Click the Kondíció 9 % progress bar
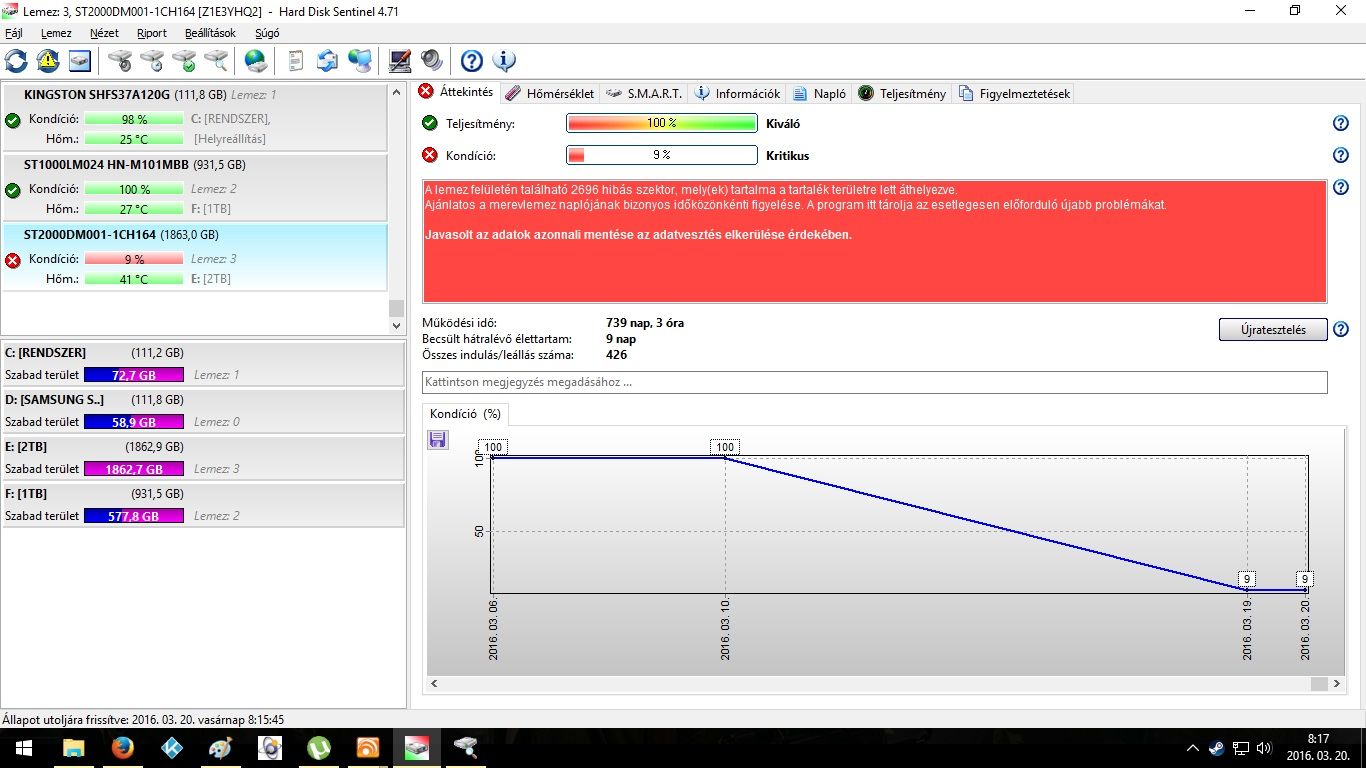This screenshot has height=768, width=1366. [x=662, y=155]
